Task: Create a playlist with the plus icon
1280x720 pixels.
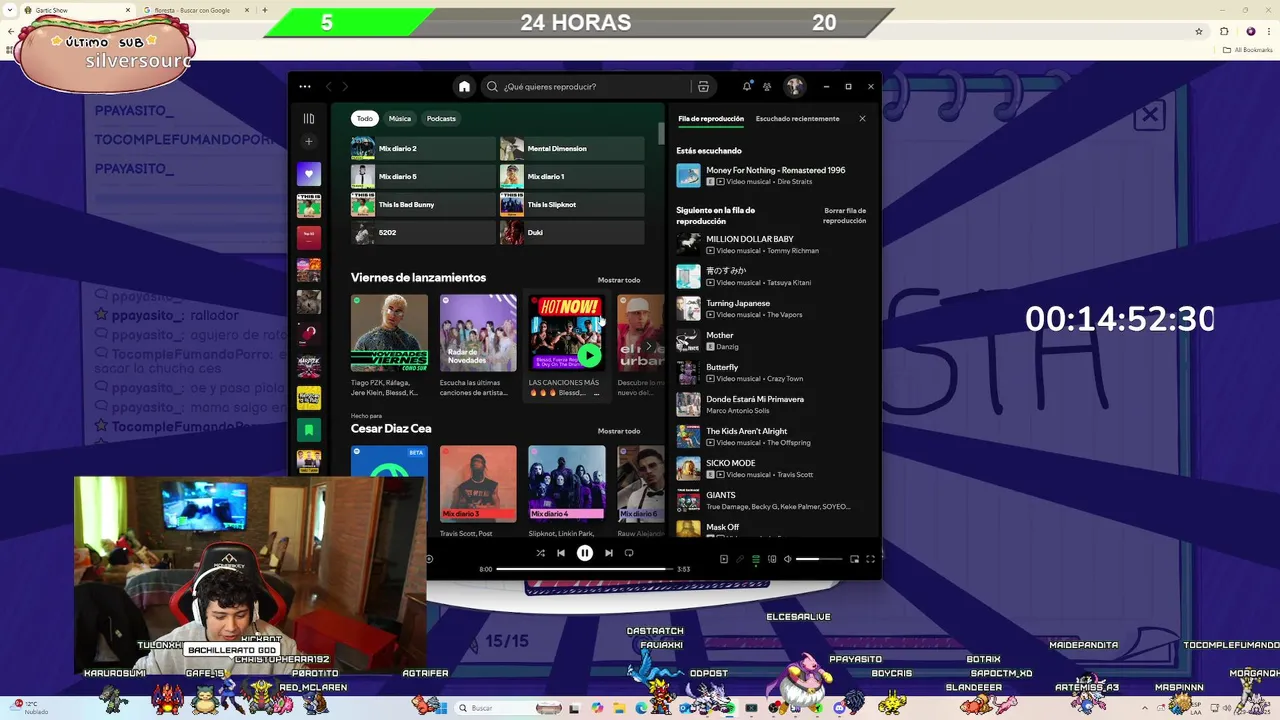Action: pos(309,142)
